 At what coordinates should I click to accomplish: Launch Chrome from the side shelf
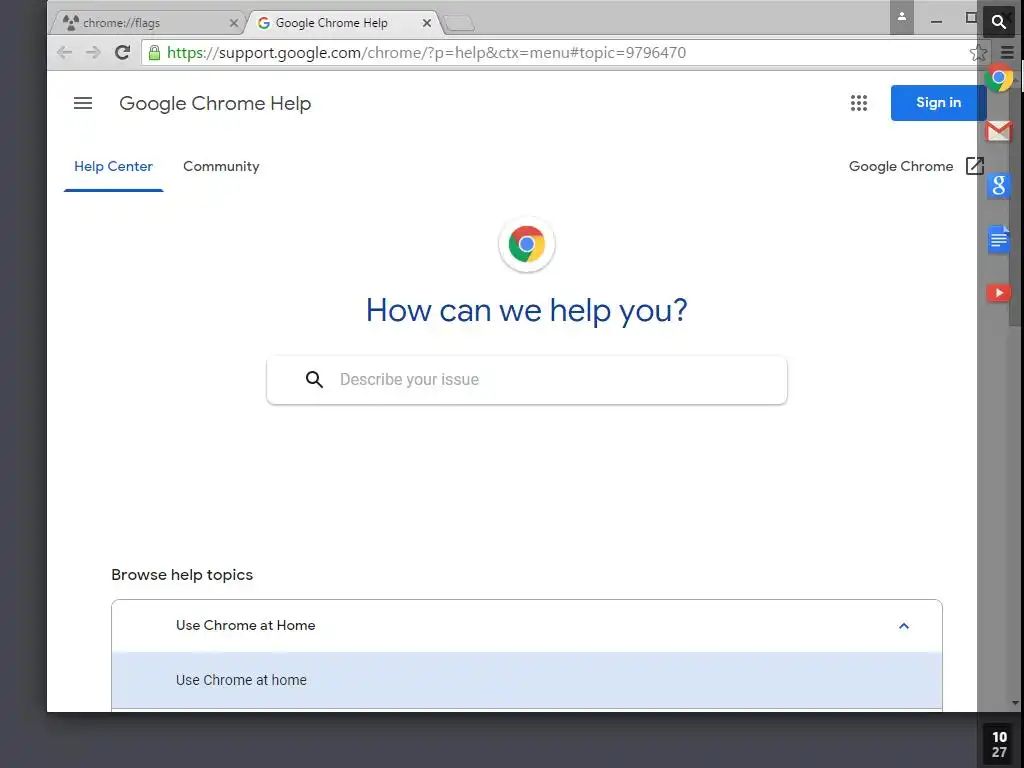[999, 78]
